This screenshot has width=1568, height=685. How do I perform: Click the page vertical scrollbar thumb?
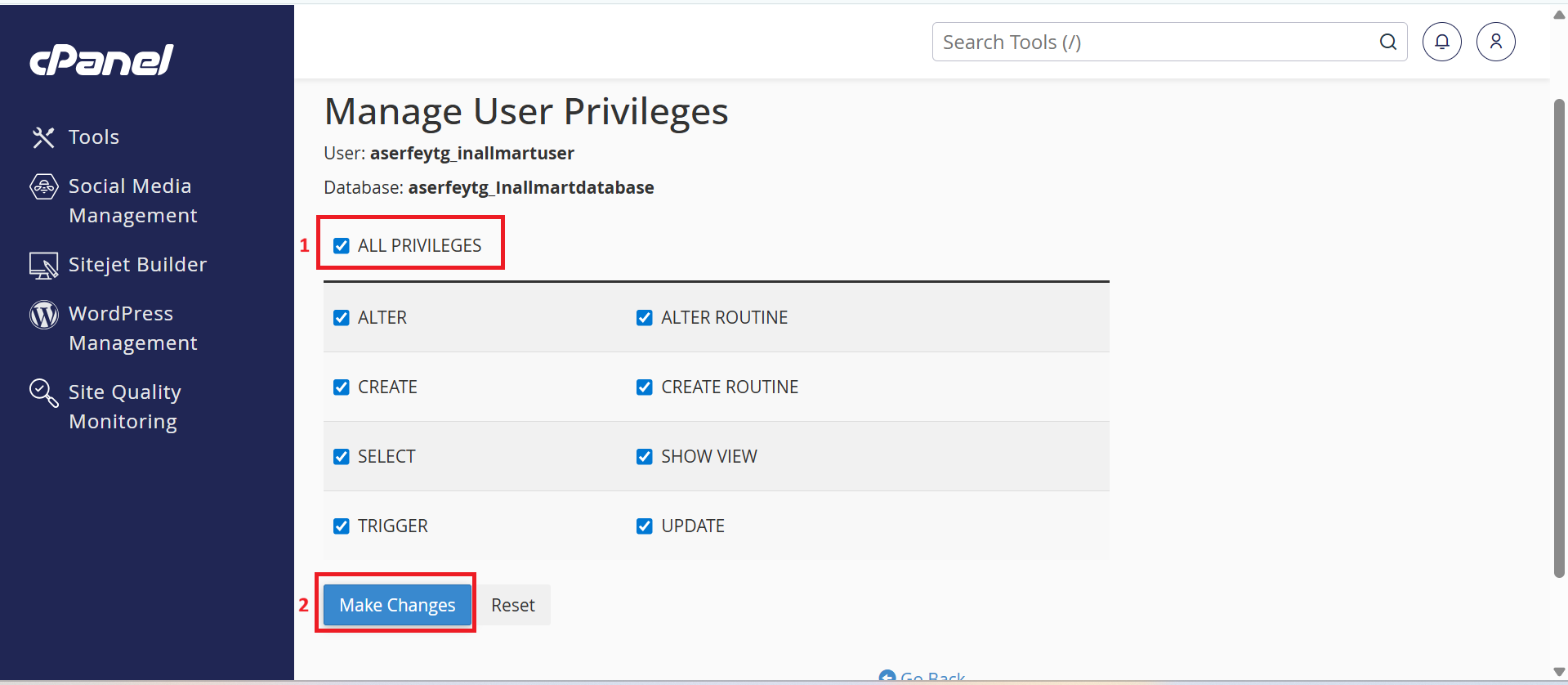coord(1559,338)
